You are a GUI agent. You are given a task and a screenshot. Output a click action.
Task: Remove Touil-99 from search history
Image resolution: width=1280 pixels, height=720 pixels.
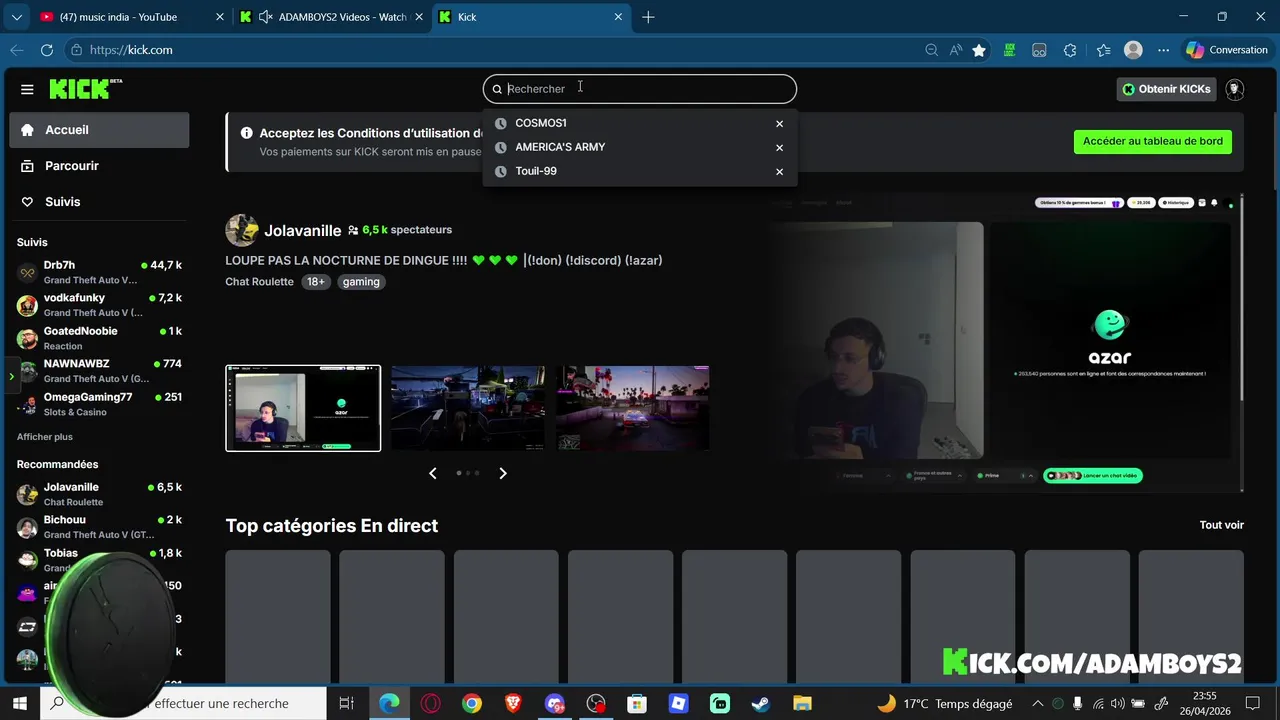tap(779, 172)
